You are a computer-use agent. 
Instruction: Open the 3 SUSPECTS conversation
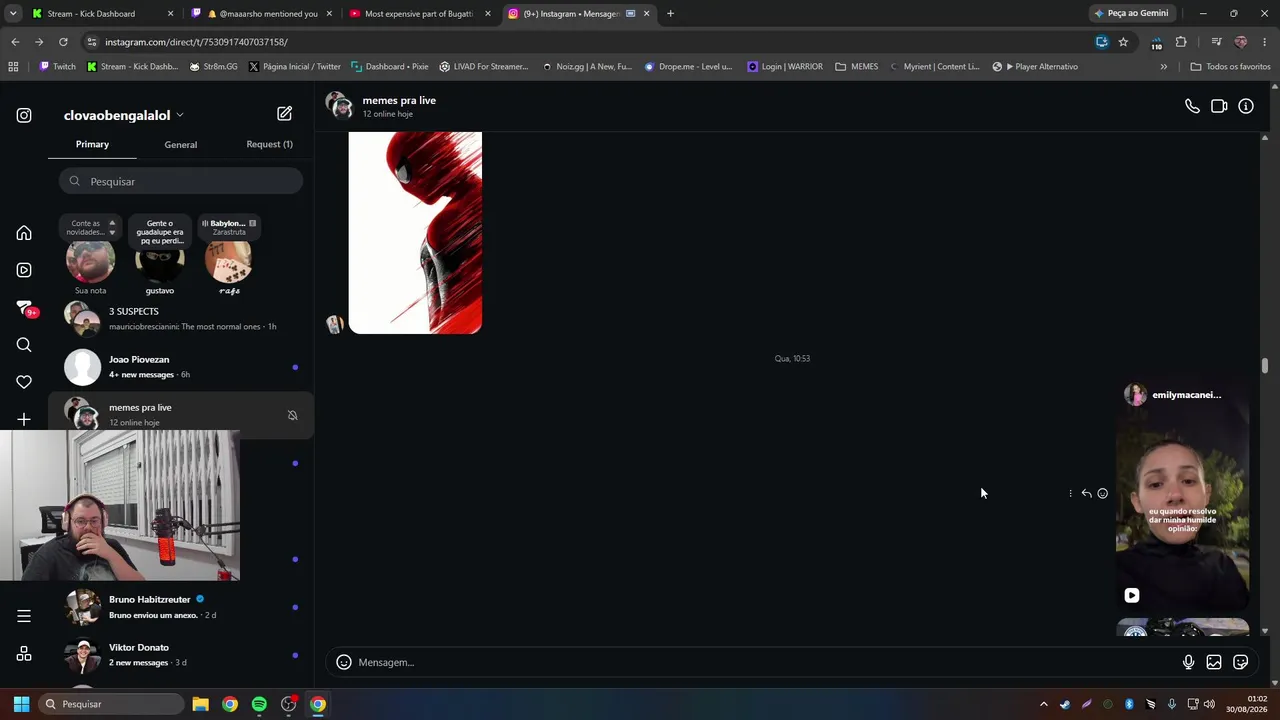pyautogui.click(x=181, y=318)
